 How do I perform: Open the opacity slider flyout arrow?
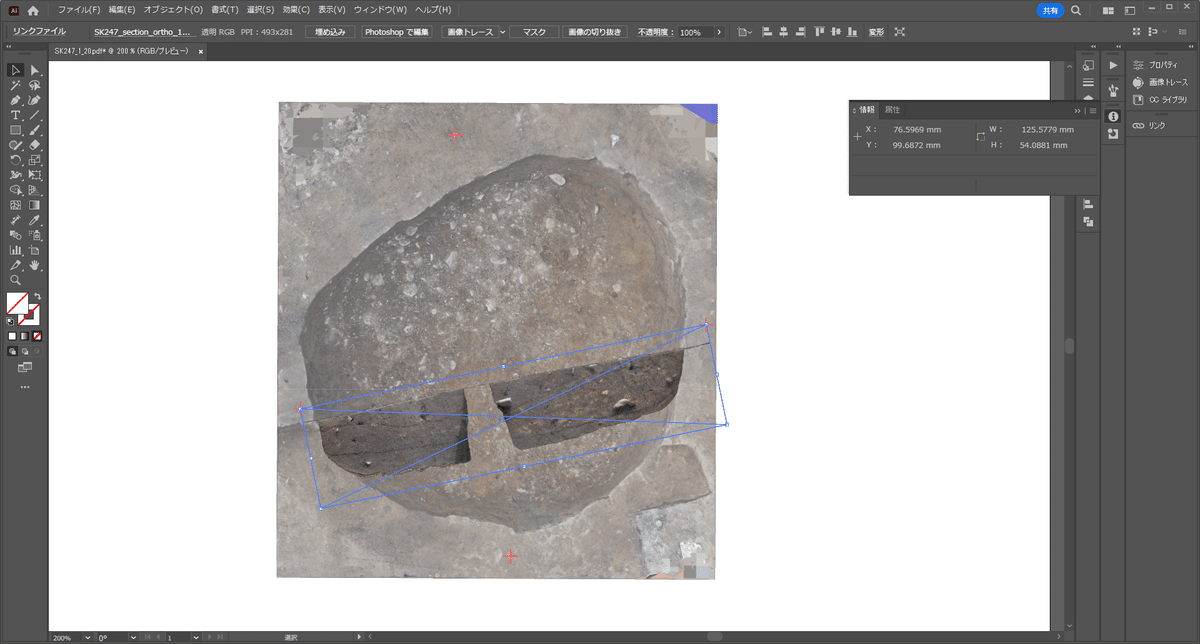tap(718, 32)
